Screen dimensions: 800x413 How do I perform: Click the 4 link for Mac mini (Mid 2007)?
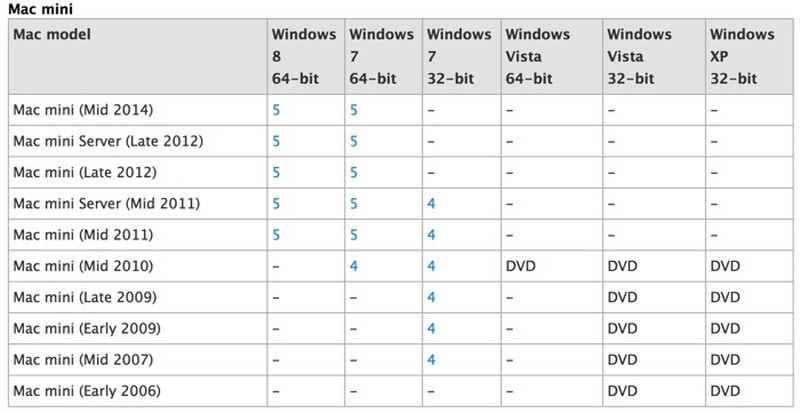click(431, 359)
